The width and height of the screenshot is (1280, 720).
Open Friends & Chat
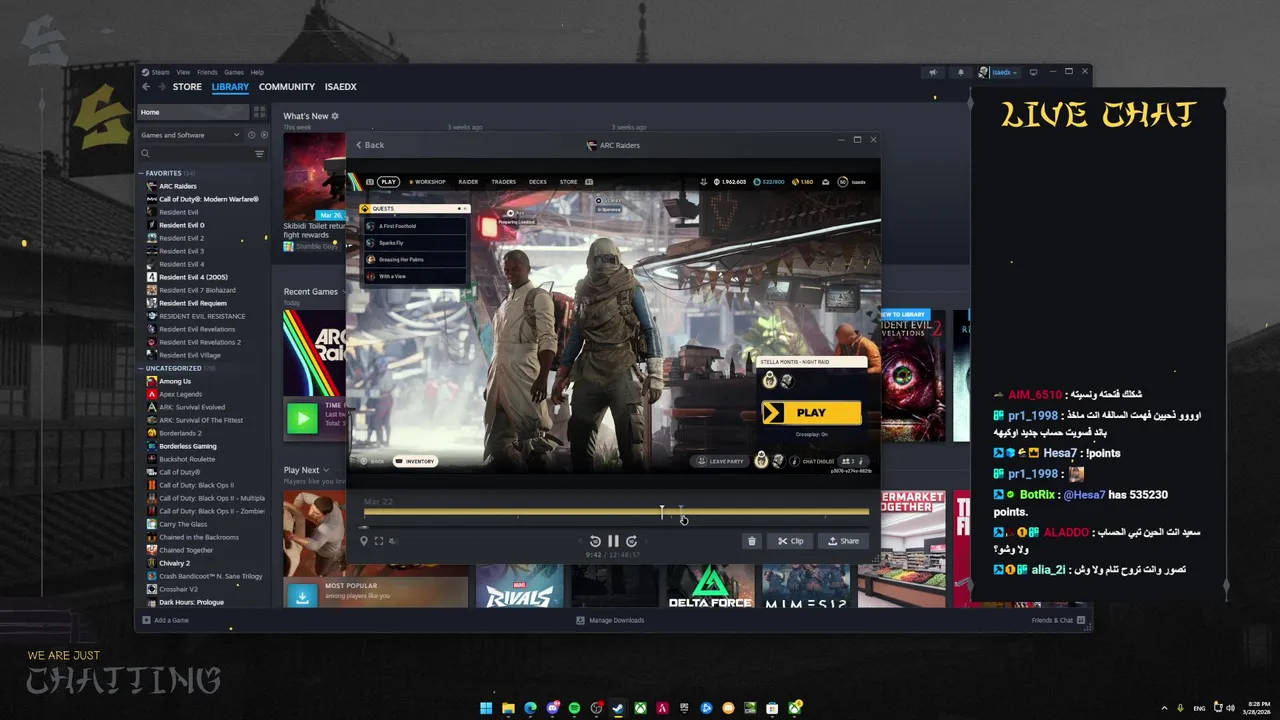pyautogui.click(x=1058, y=620)
